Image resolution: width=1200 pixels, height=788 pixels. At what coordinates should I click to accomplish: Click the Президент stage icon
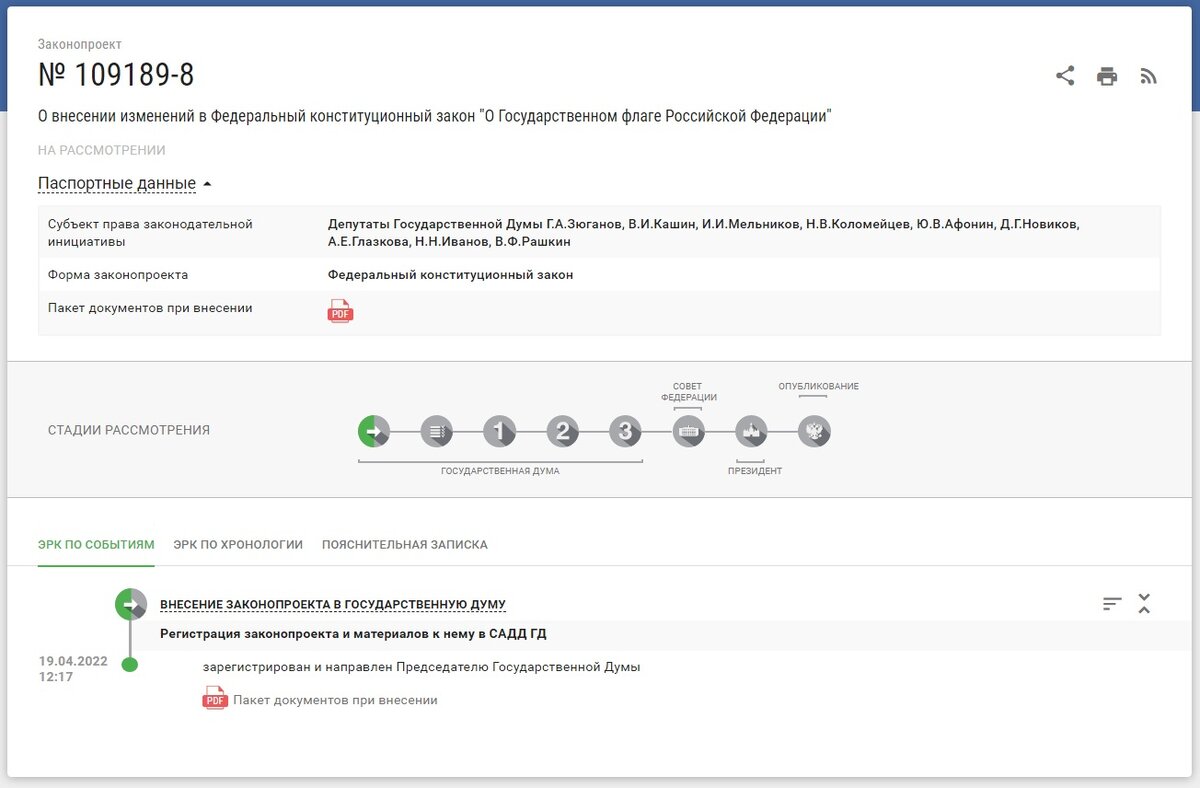[x=751, y=432]
